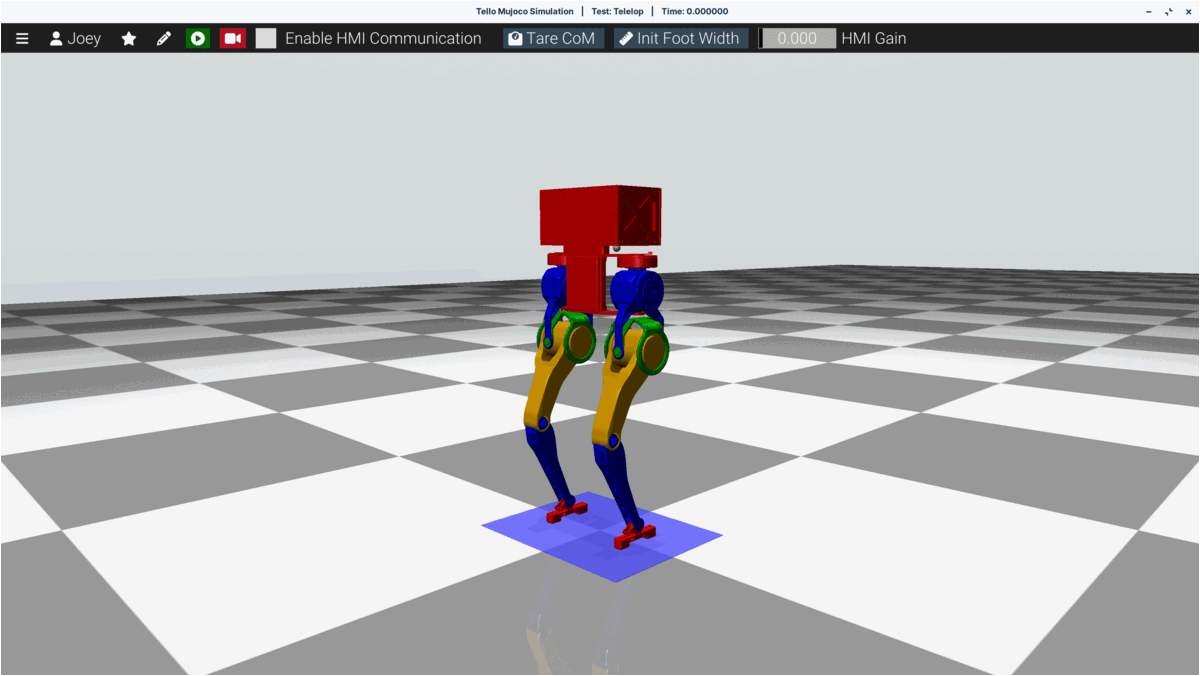Click the Joey user profile icon
This screenshot has width=1200, height=676.
[56, 39]
